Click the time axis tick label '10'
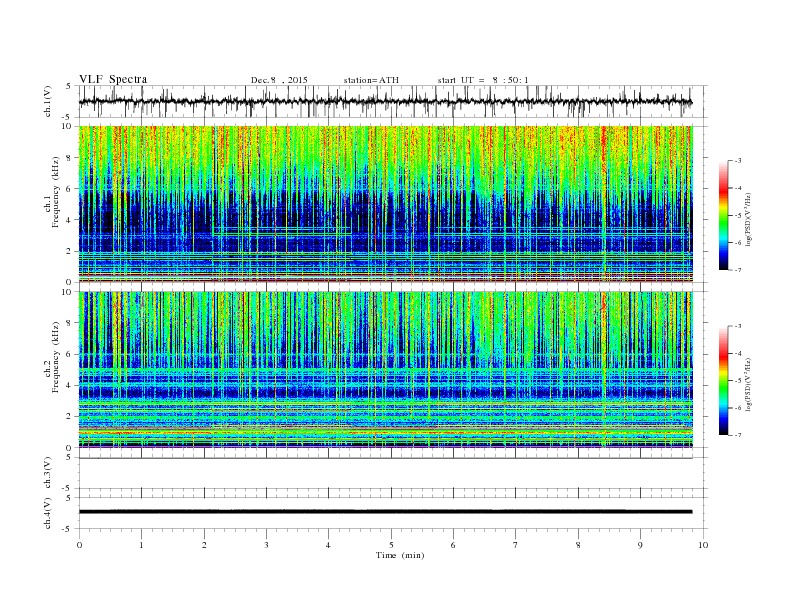 [703, 545]
